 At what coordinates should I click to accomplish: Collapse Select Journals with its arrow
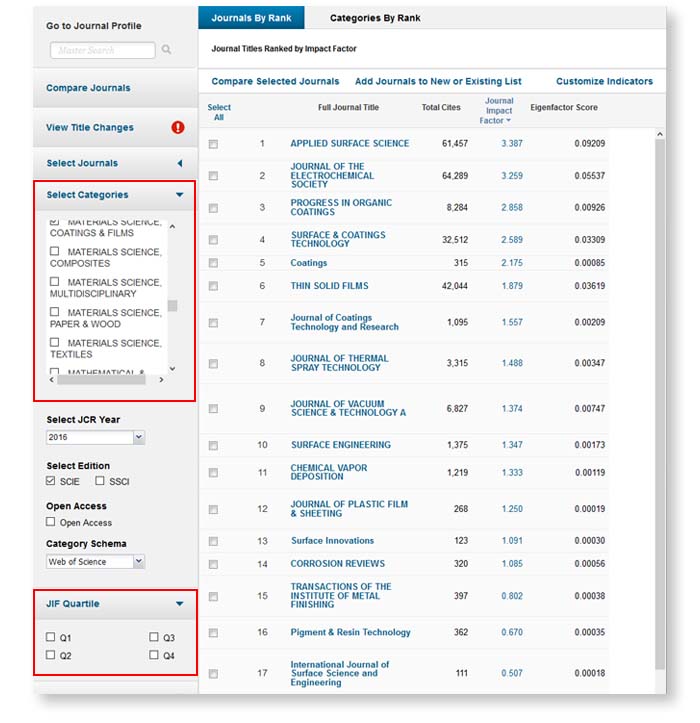(179, 163)
